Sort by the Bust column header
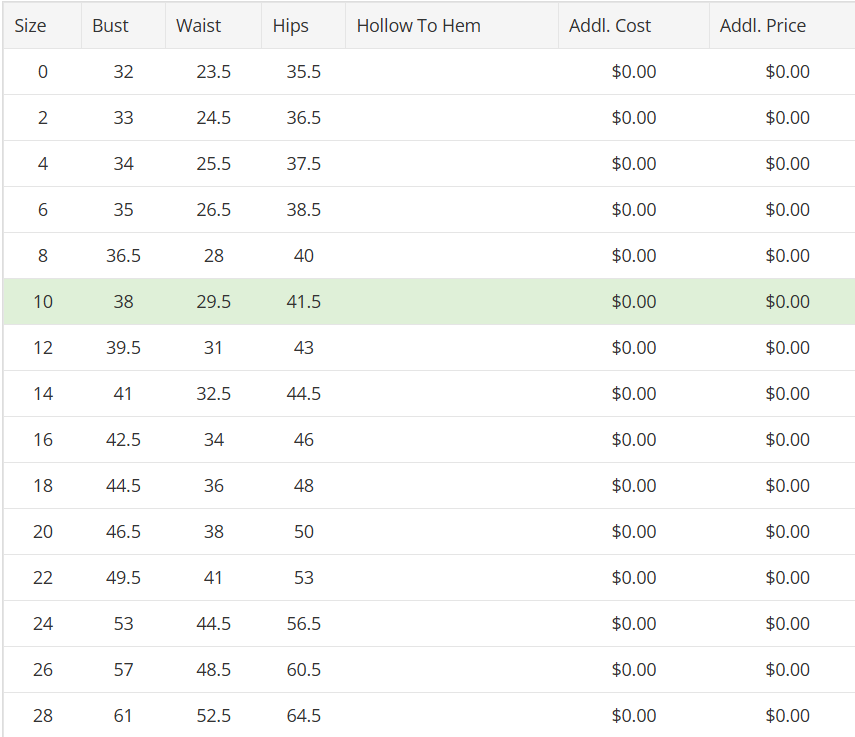Viewport: 855px width, 737px height. point(124,26)
